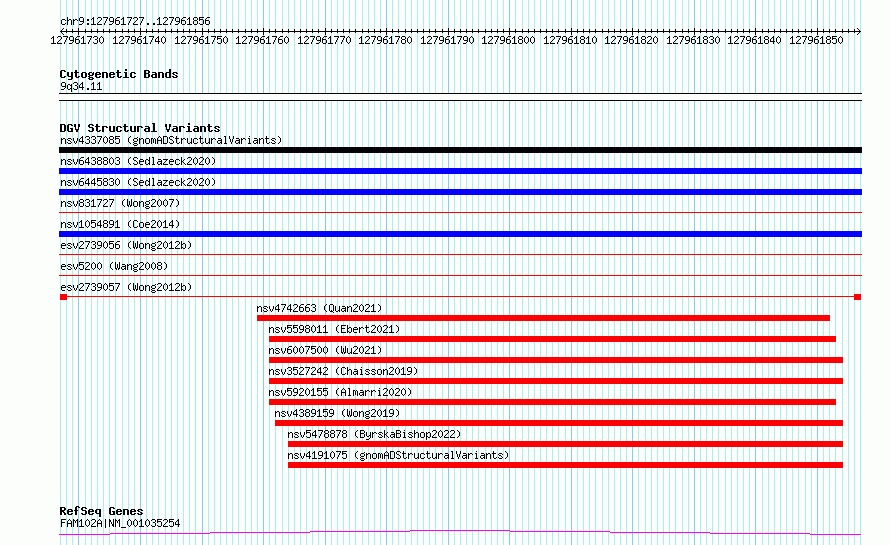This screenshot has width=890, height=545.
Task: Click the 127961800 ruler coordinate
Action: tap(509, 40)
